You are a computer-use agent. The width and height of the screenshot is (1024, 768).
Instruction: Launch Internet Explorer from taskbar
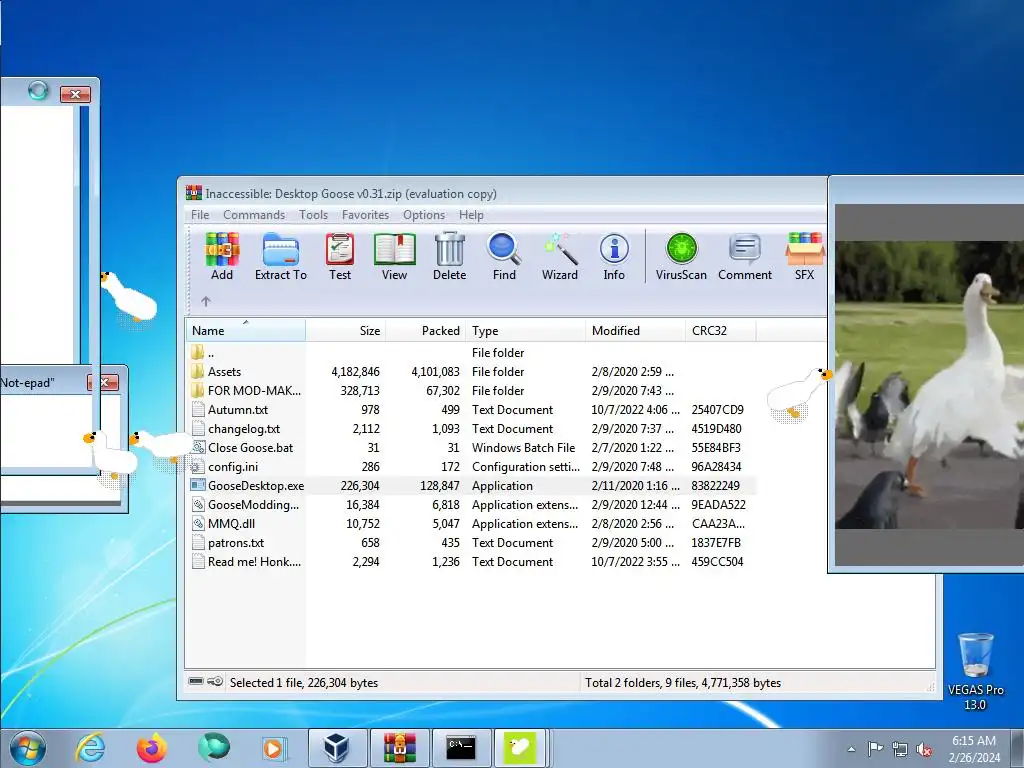90,748
